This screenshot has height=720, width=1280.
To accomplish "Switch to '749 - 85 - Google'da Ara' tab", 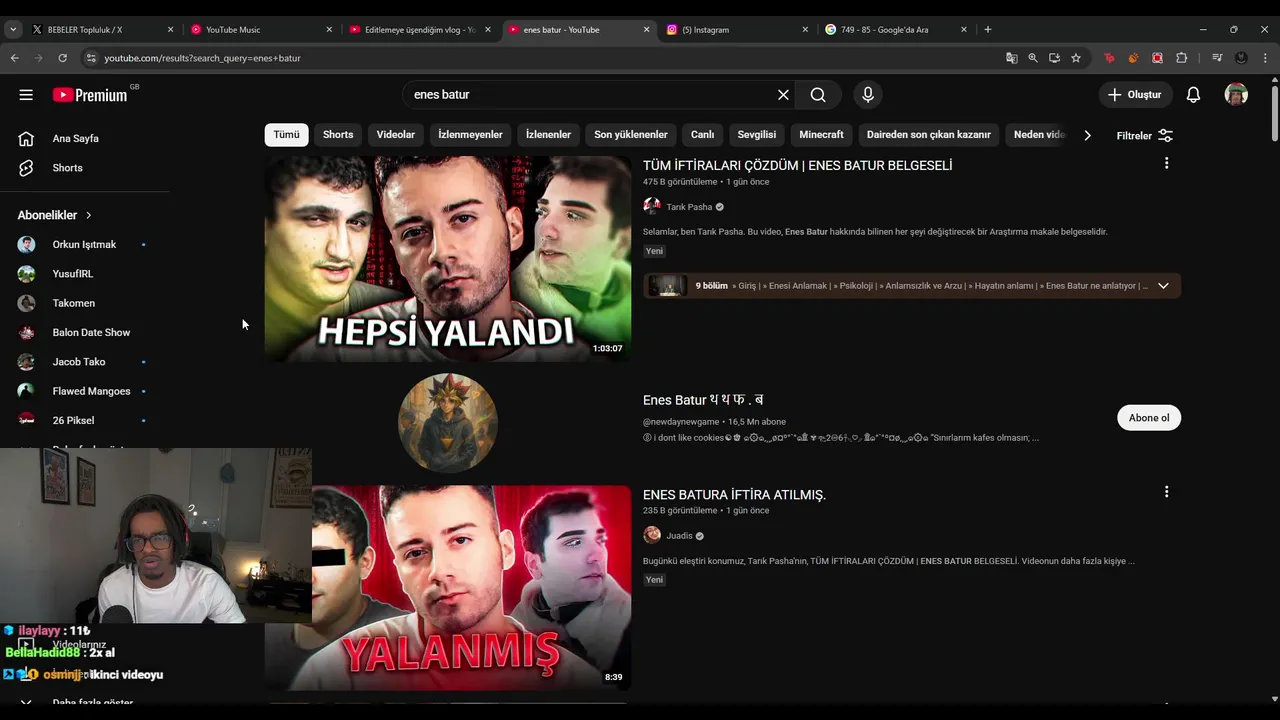I will pyautogui.click(x=895, y=30).
